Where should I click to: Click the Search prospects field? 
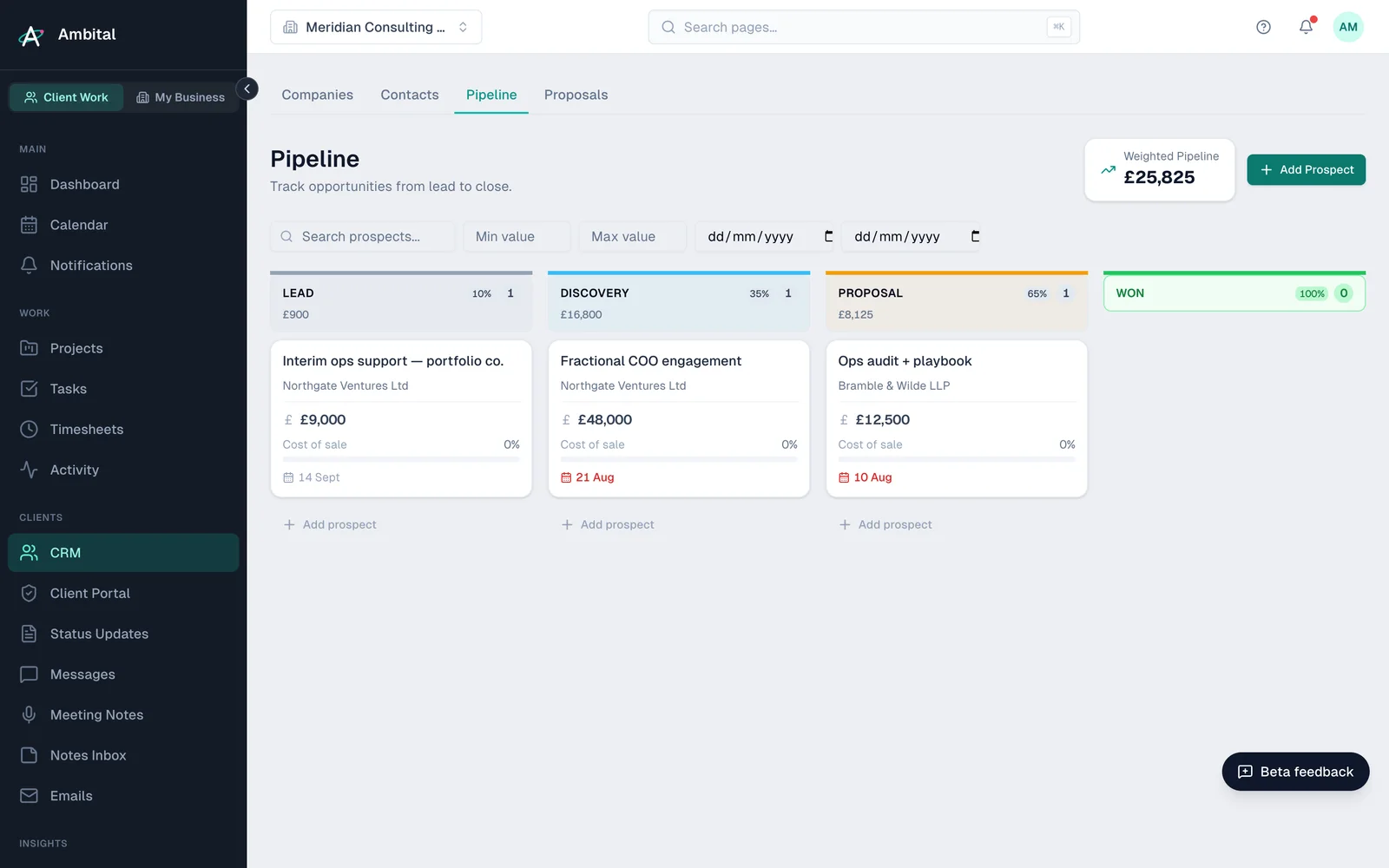362,236
